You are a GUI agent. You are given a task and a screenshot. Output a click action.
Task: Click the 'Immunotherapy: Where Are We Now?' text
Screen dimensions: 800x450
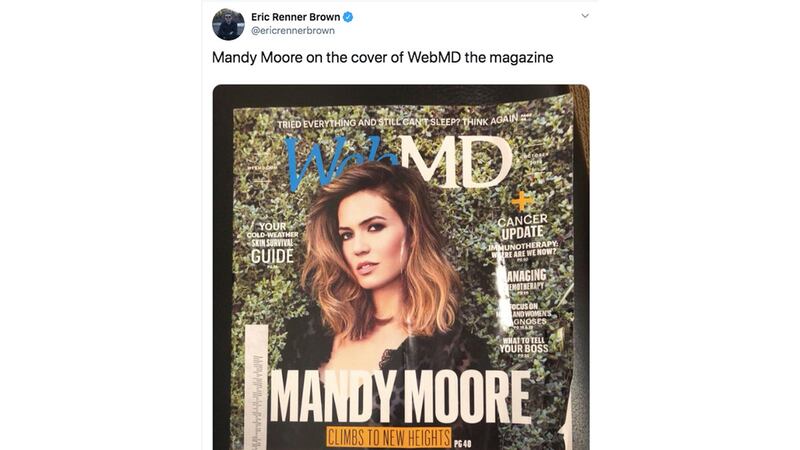[x=523, y=249]
